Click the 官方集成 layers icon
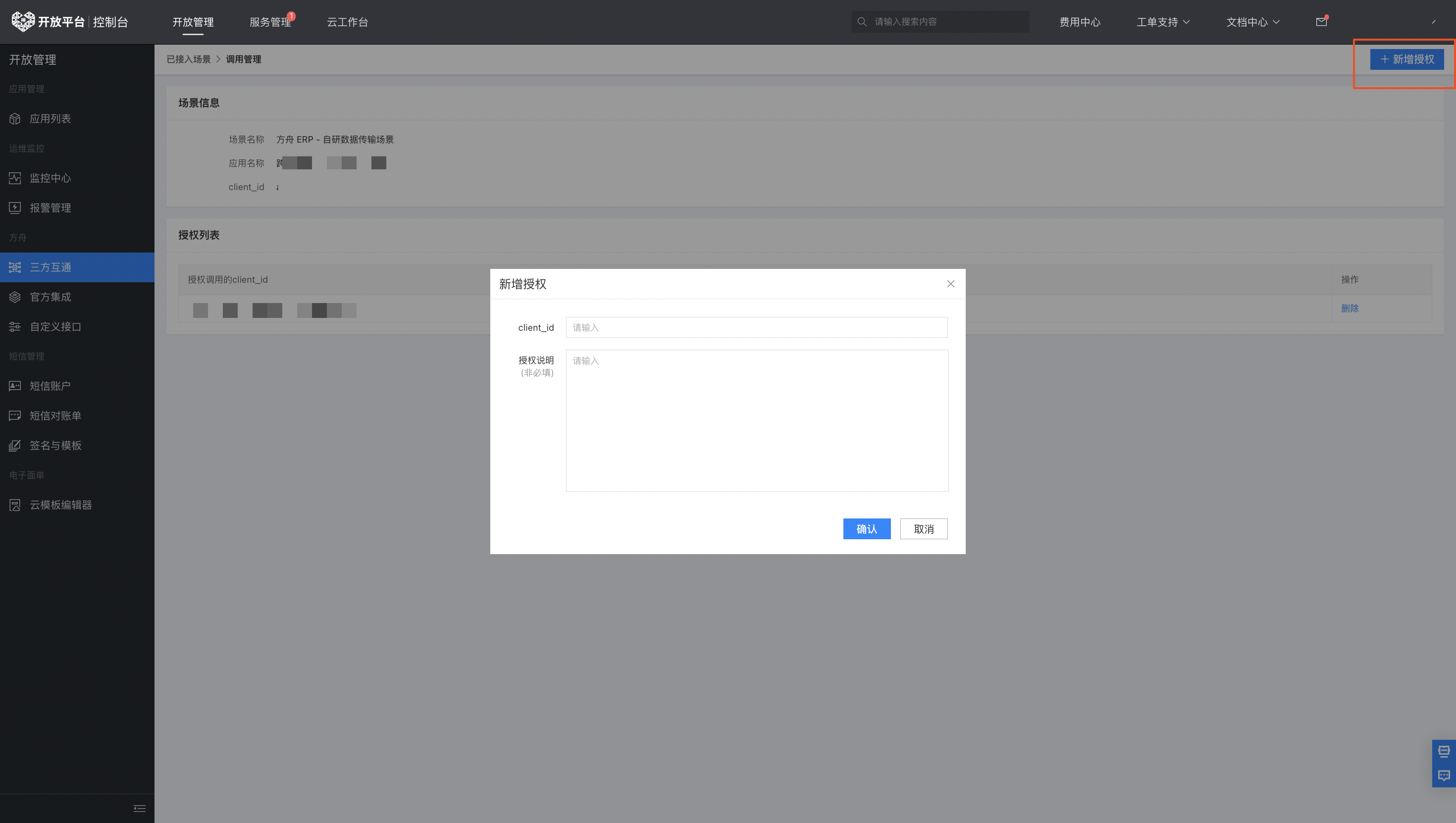Viewport: 1456px width, 823px height. point(15,297)
